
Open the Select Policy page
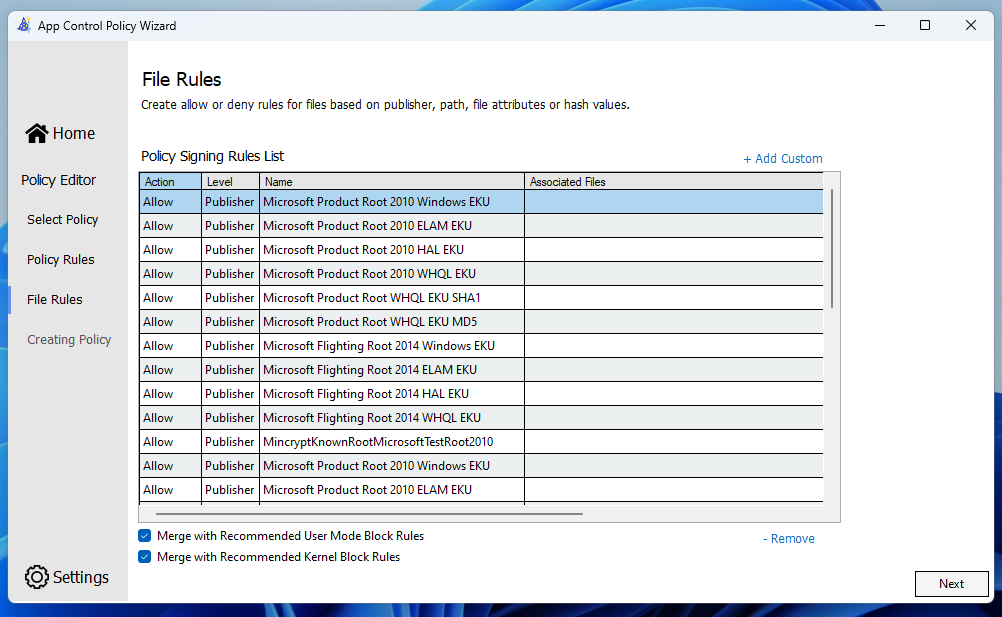(62, 219)
